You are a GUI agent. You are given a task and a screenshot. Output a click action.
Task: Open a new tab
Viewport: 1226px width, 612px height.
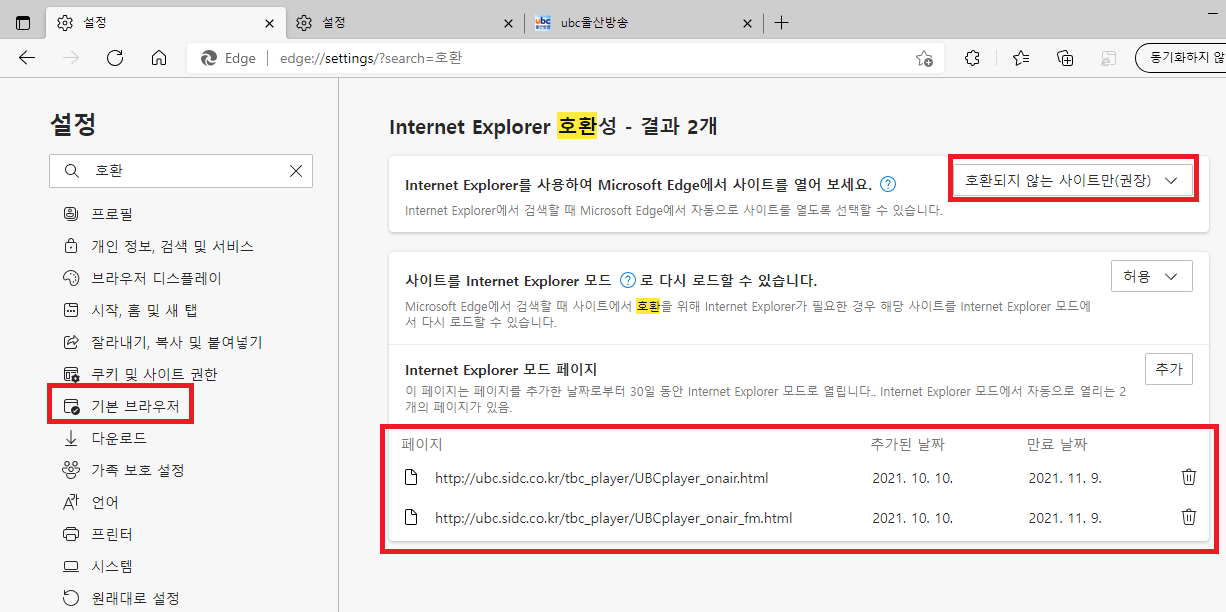click(x=782, y=23)
